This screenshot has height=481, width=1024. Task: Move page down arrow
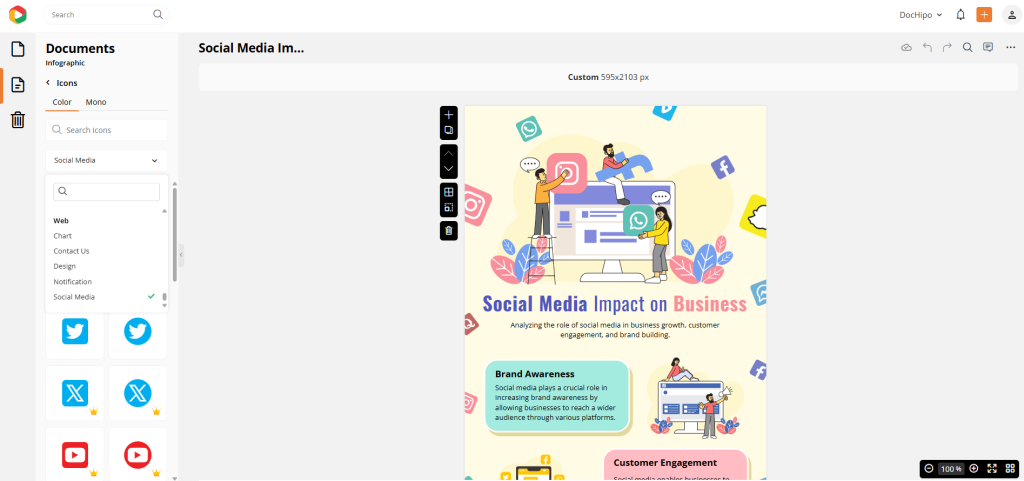449,169
